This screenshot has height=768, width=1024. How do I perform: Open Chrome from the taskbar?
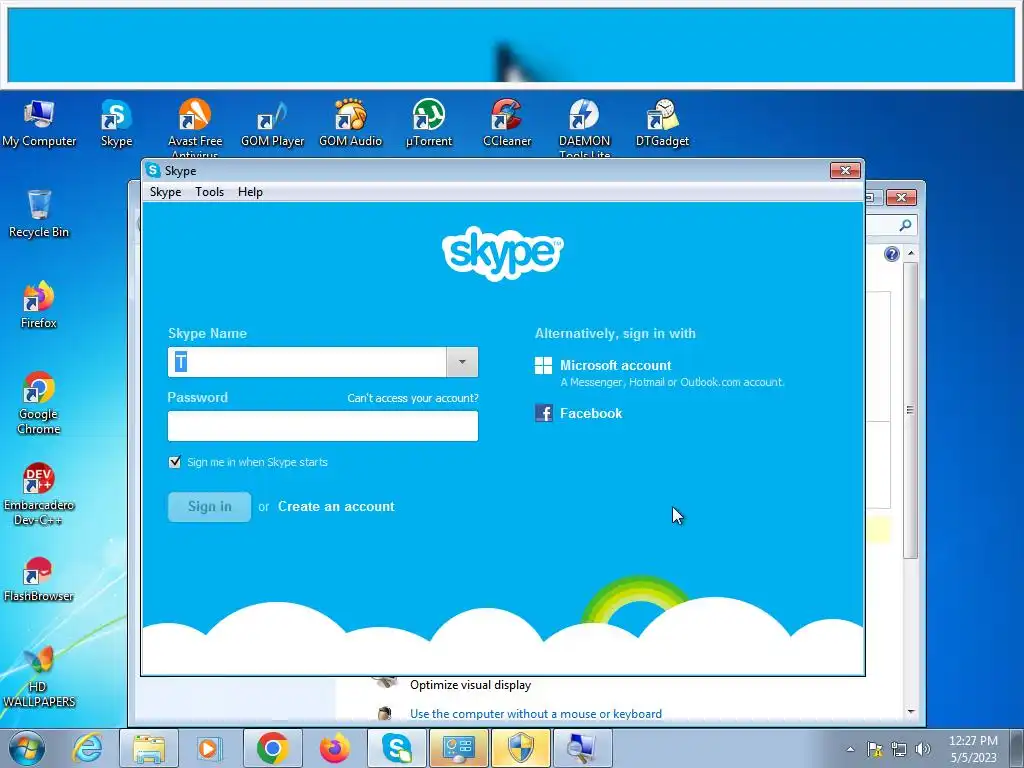click(x=272, y=748)
